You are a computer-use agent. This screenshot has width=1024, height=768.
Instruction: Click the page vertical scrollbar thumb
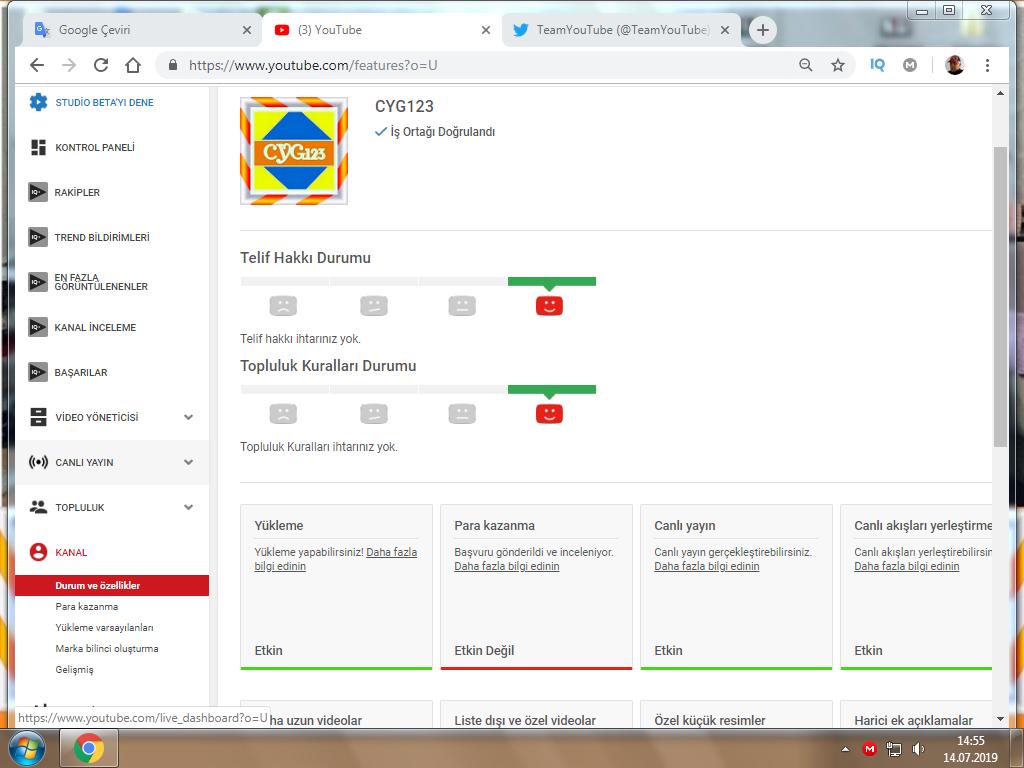(x=1000, y=297)
